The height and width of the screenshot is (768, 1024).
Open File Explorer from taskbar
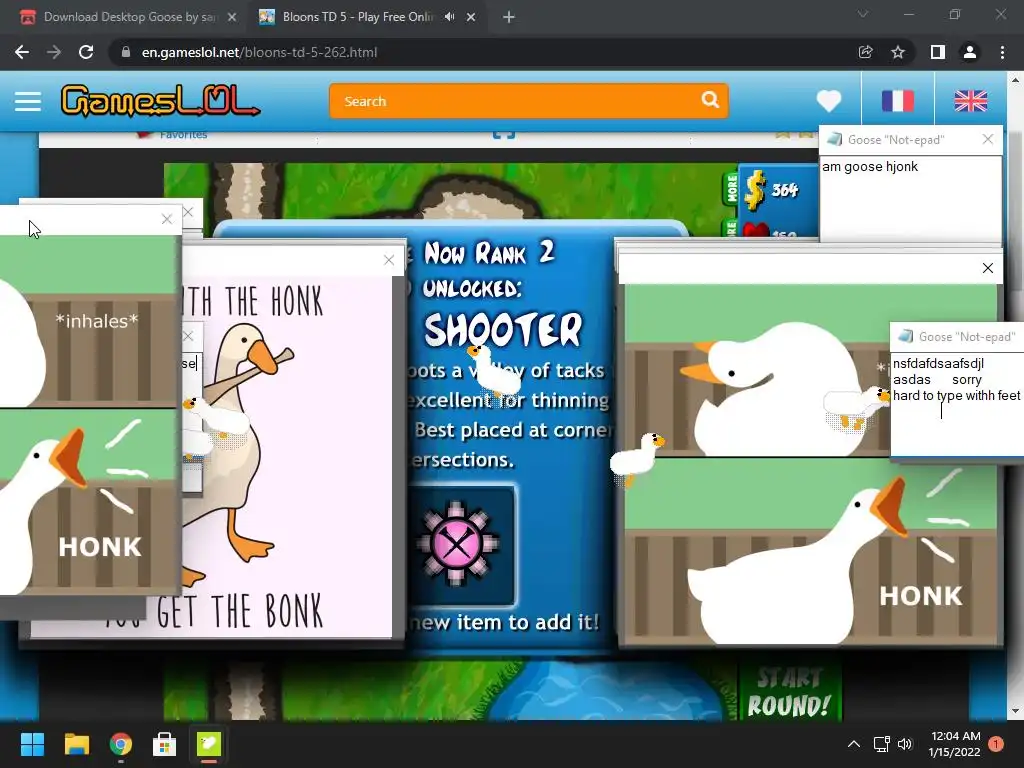point(76,744)
